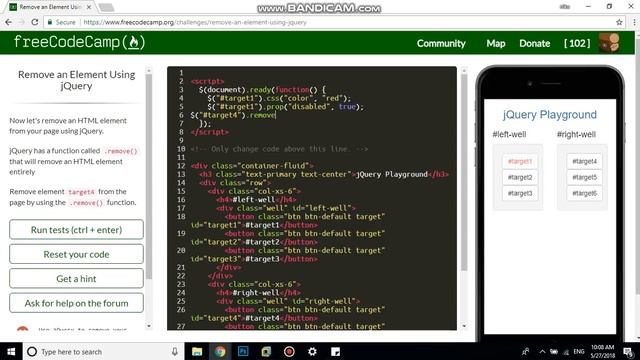Viewport: 640px width, 360px height.
Task: Click the Secure padlock icon
Action: pyautogui.click(x=50, y=22)
